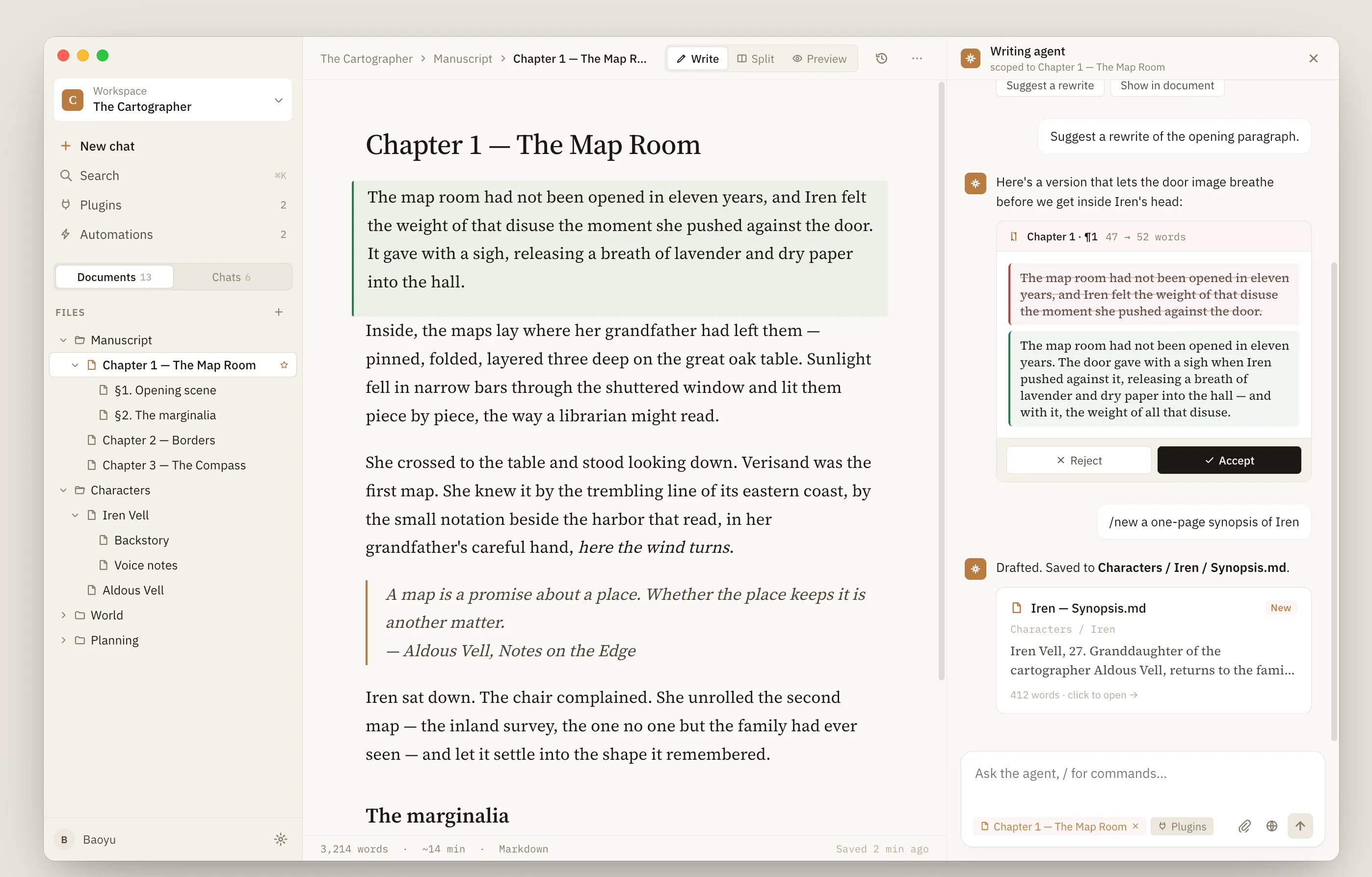Accept the suggested rewrite

pyautogui.click(x=1229, y=460)
